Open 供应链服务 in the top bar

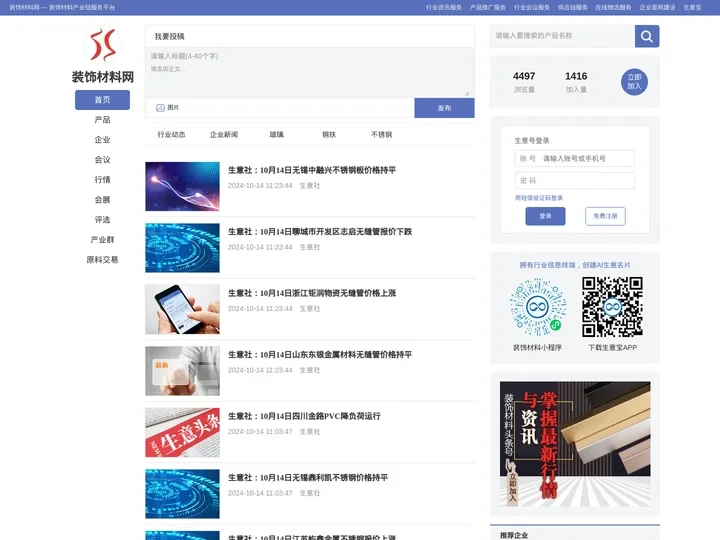click(x=573, y=7)
